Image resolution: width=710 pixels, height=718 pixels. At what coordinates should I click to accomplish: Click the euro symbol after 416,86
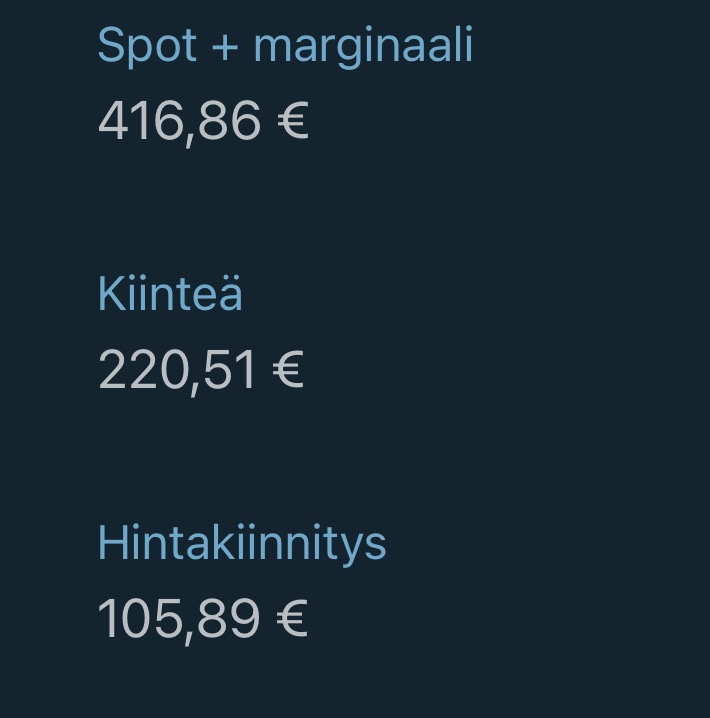(292, 122)
